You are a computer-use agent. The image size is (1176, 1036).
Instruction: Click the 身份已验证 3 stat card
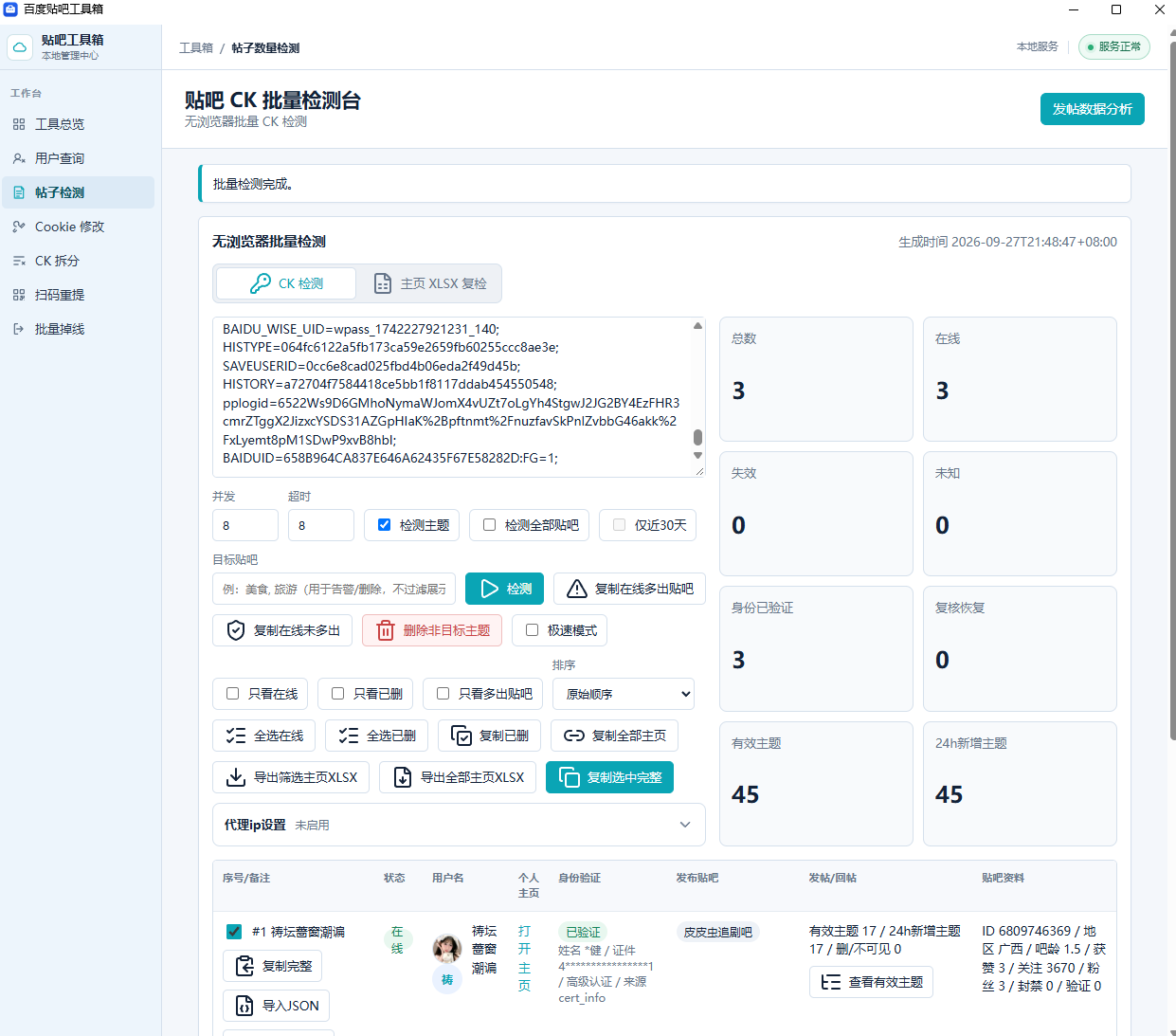pos(816,648)
